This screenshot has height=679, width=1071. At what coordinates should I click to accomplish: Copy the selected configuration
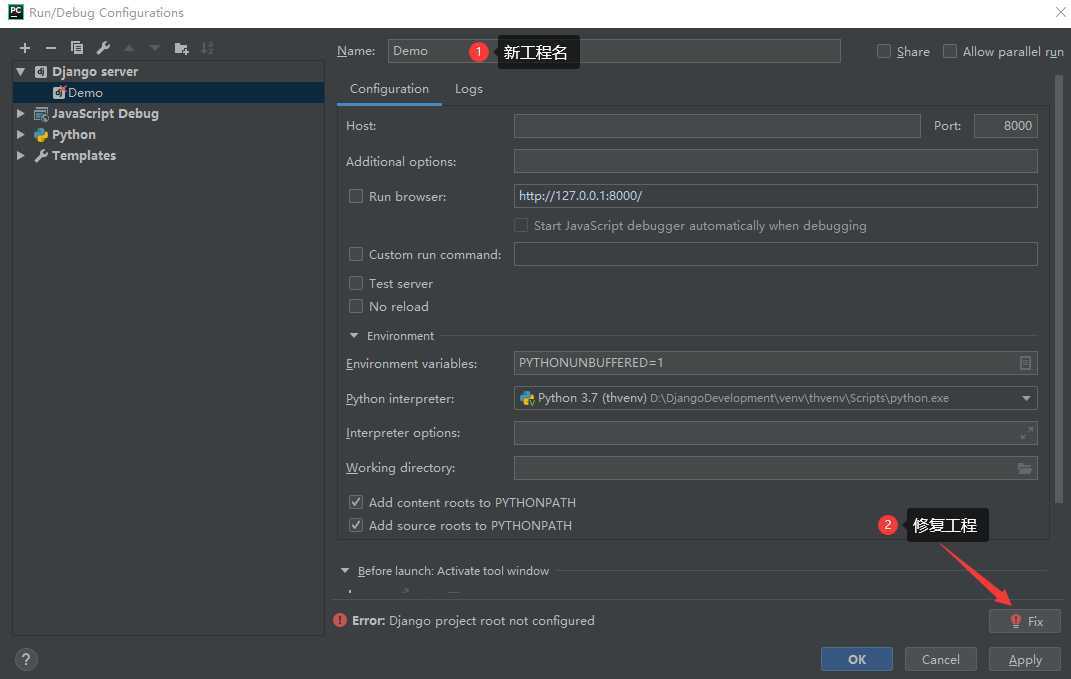(76, 48)
